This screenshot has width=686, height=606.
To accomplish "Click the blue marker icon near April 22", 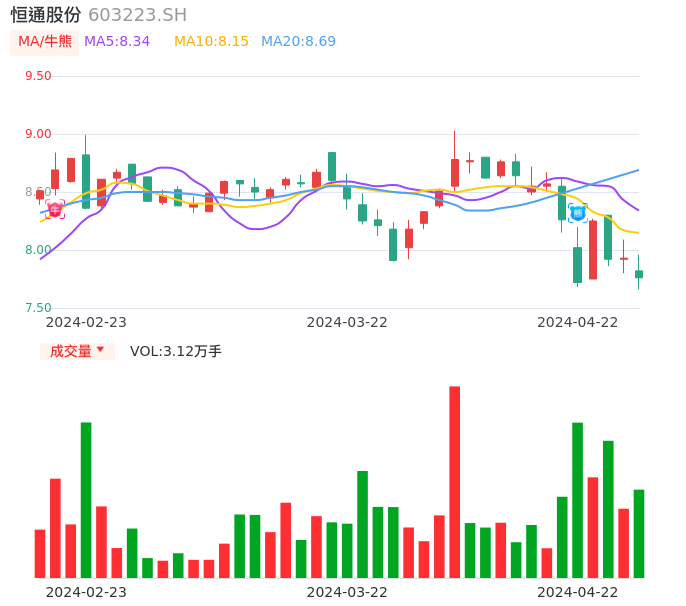I will click(577, 213).
